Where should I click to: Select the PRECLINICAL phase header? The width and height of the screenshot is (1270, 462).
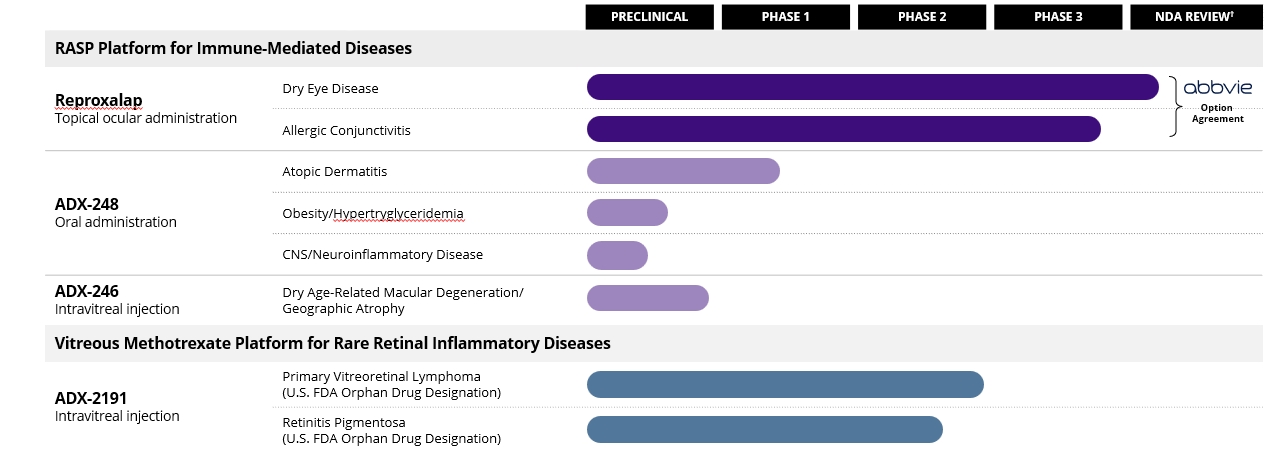(x=649, y=17)
